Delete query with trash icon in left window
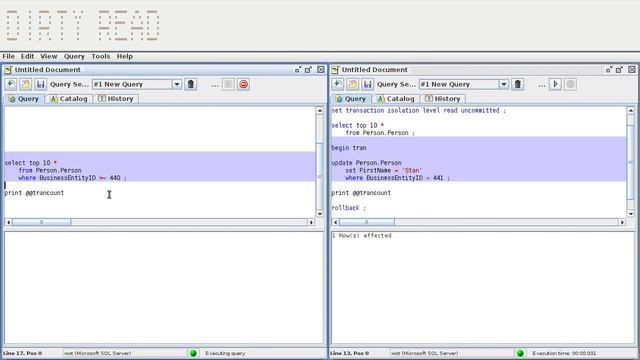640x360 pixels. click(191, 84)
